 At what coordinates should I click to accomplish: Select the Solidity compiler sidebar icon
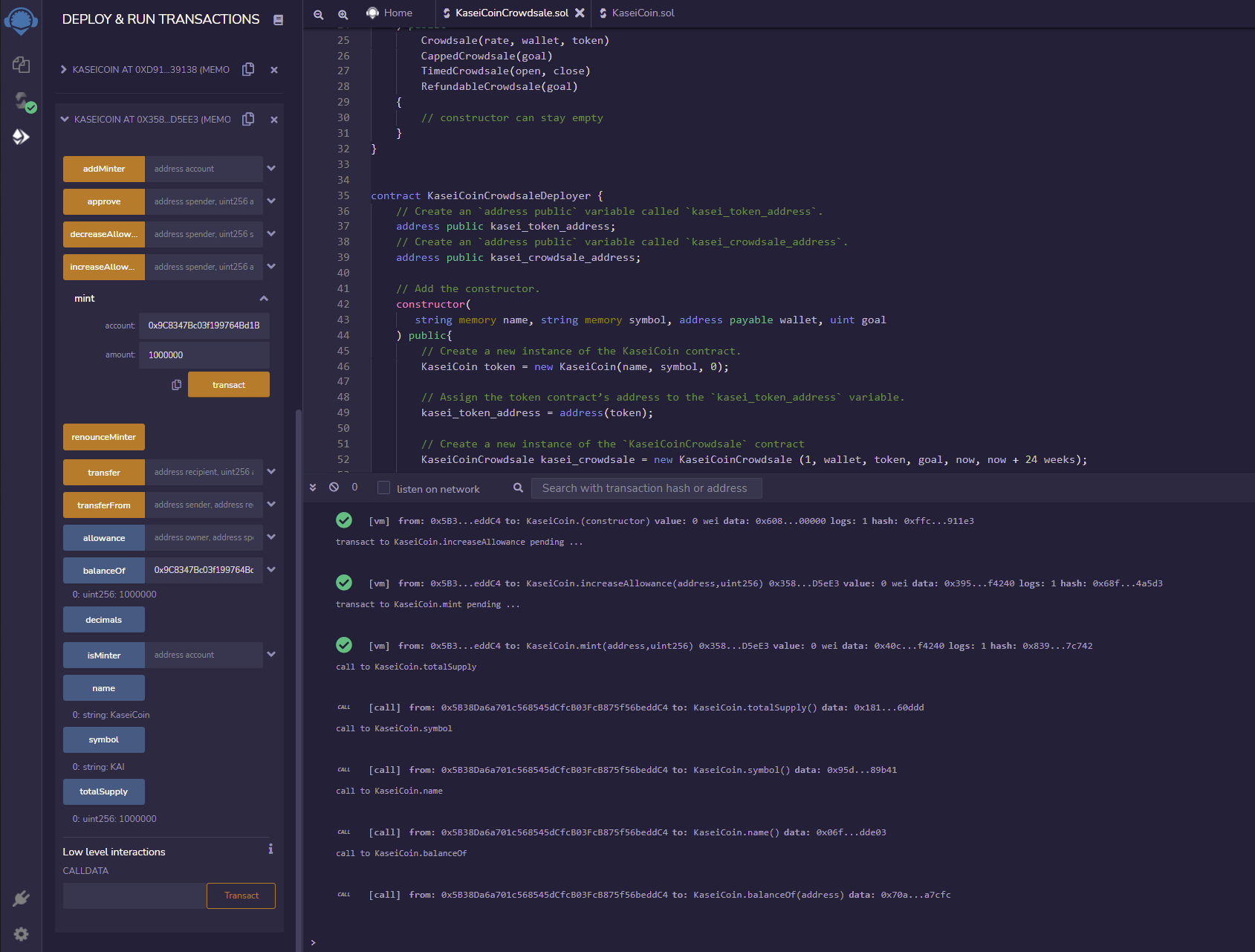tap(22, 102)
